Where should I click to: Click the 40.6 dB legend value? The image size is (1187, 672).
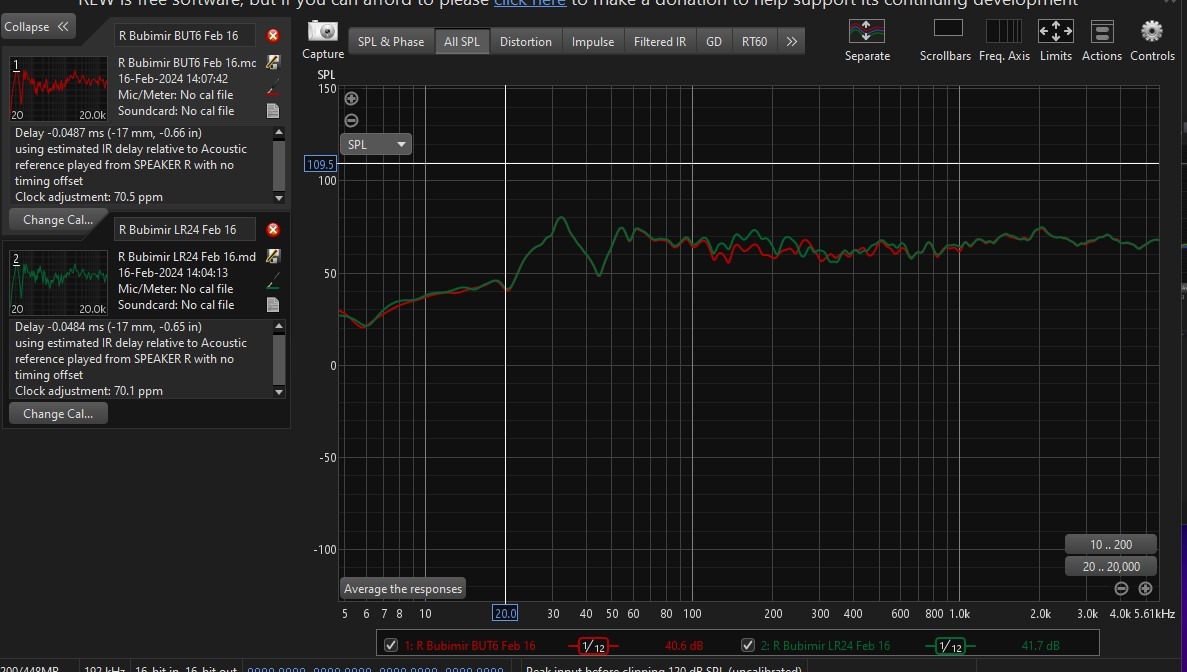pyautogui.click(x=684, y=646)
